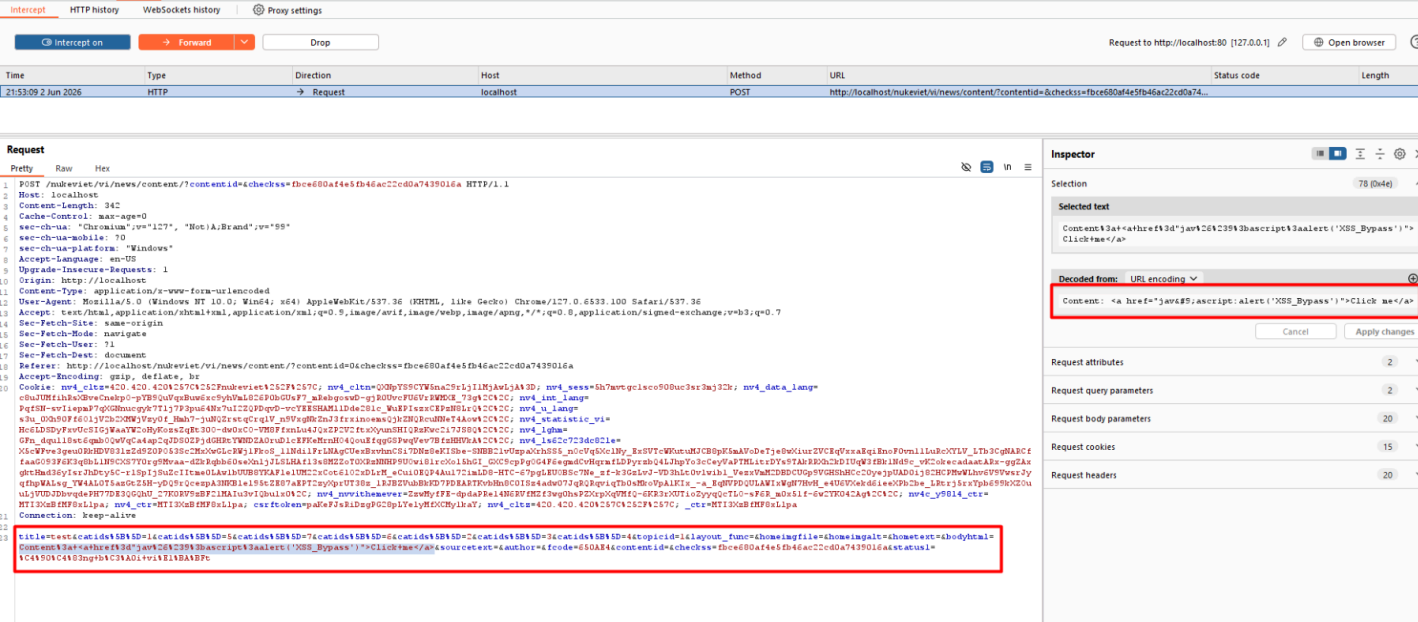Sort table by Direction column header
This screenshot has height=622, width=1418.
[384, 75]
